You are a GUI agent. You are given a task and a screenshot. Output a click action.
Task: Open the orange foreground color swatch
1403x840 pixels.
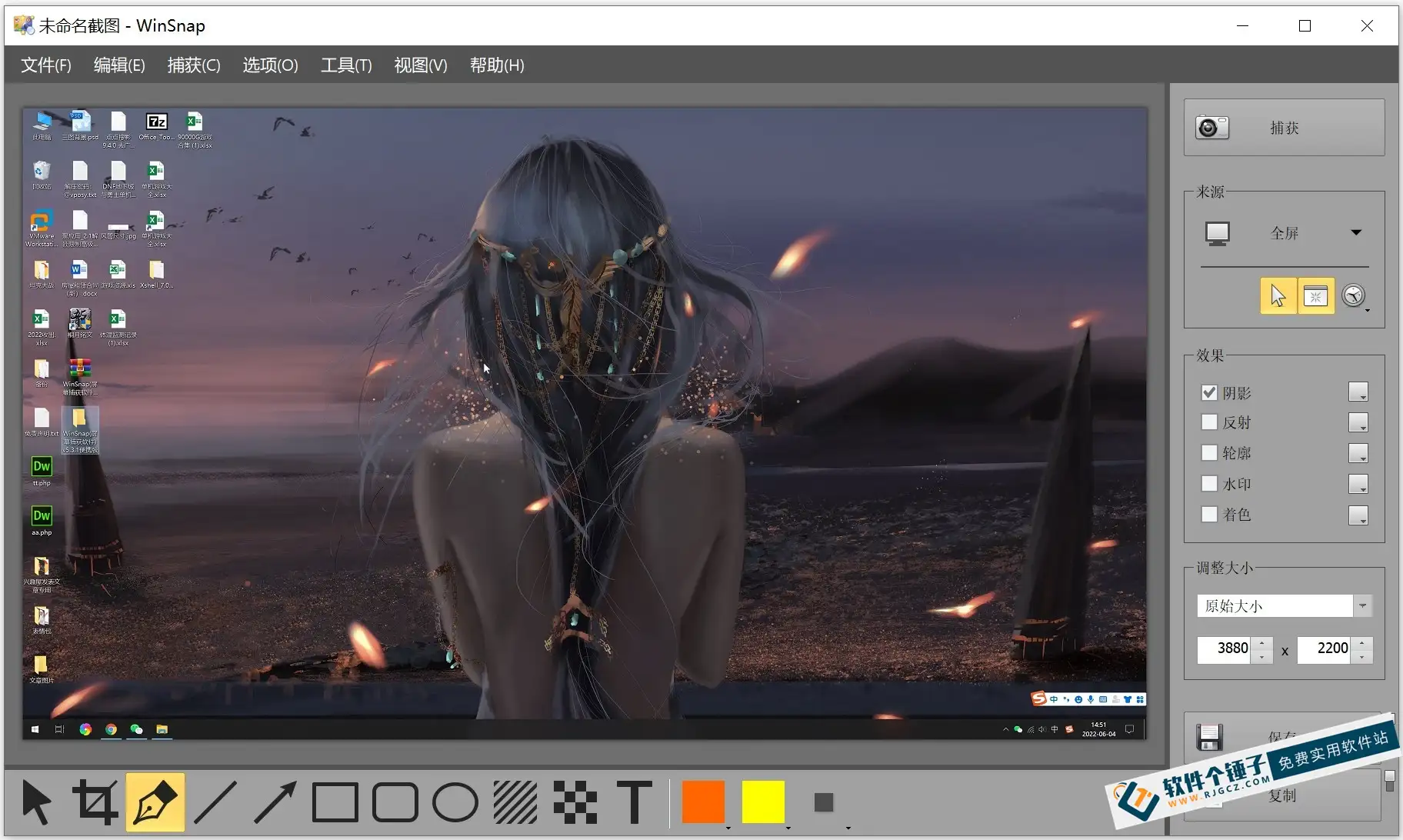[x=703, y=802]
